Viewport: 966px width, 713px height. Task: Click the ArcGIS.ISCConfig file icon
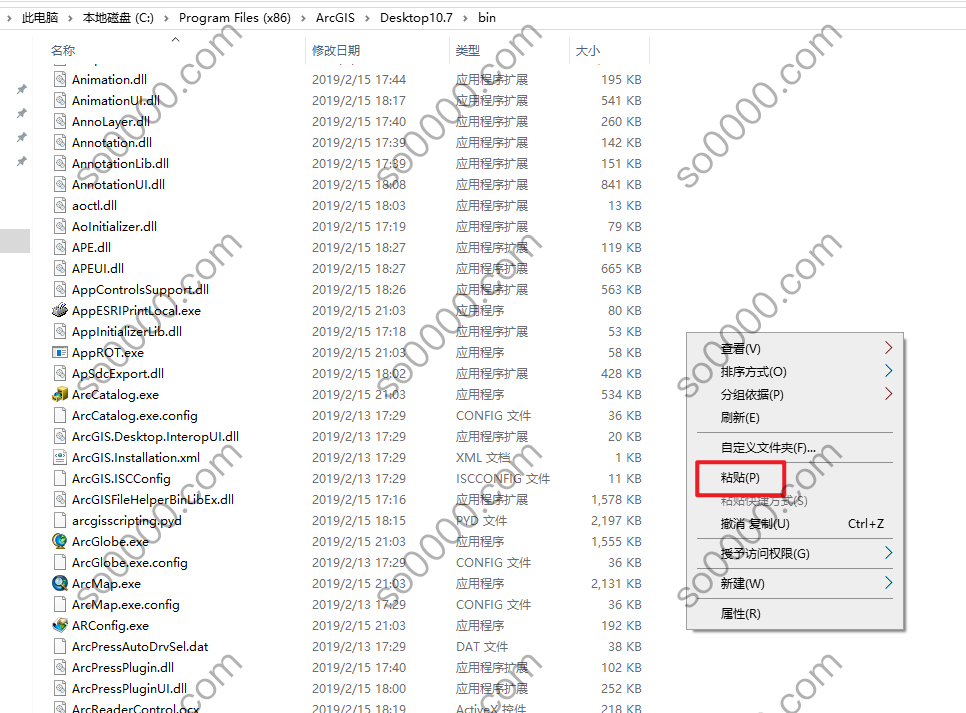coord(60,478)
